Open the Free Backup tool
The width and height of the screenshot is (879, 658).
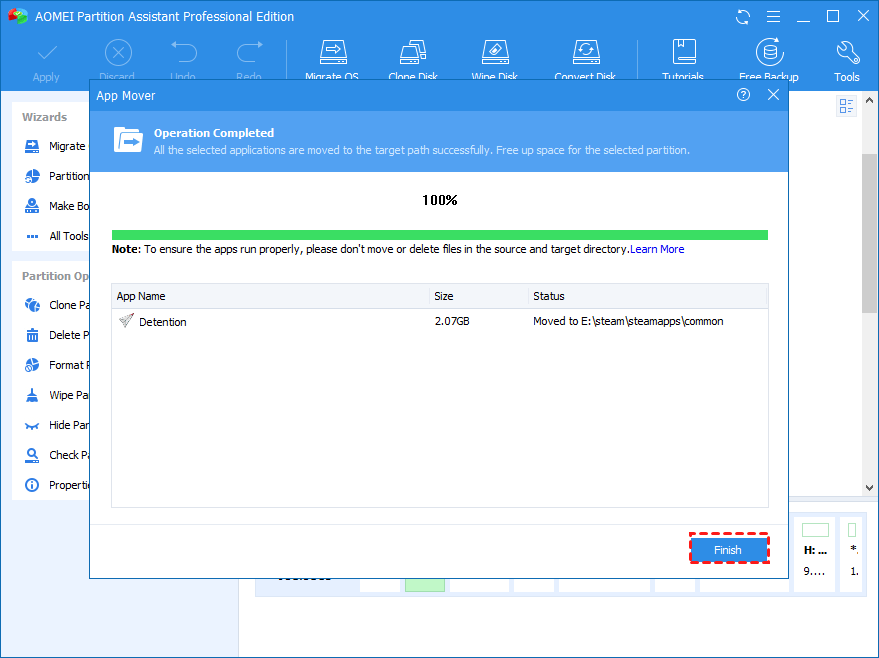769,59
